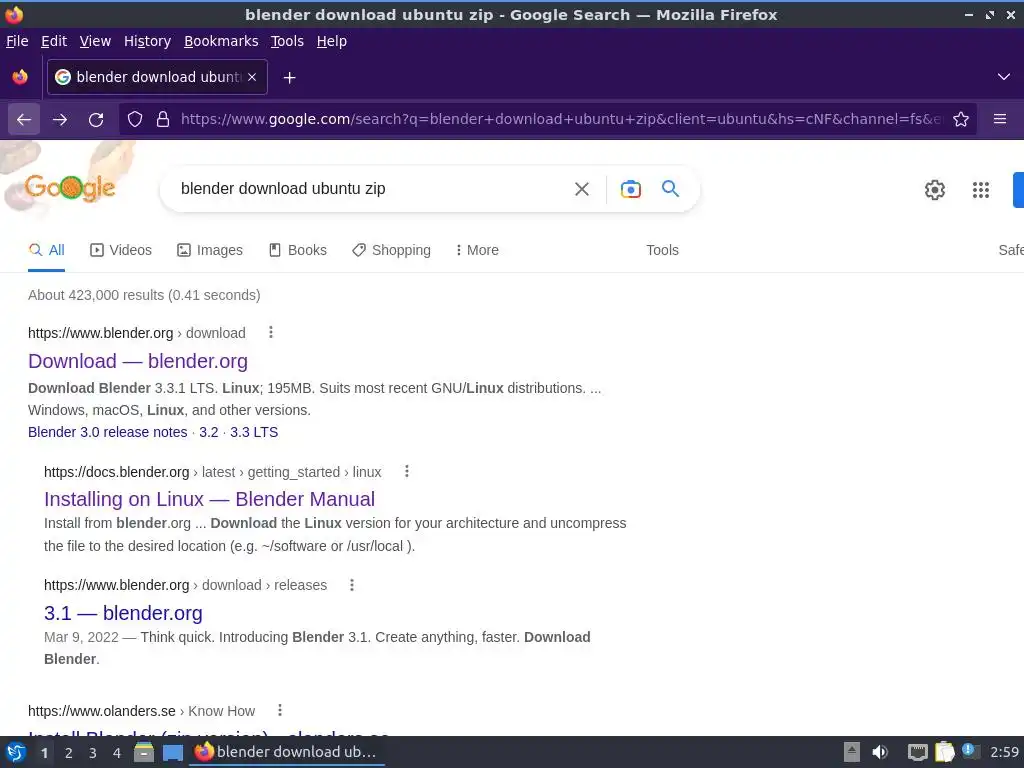Open the 3.3 LTS sitelink
The image size is (1024, 768).
(x=254, y=432)
